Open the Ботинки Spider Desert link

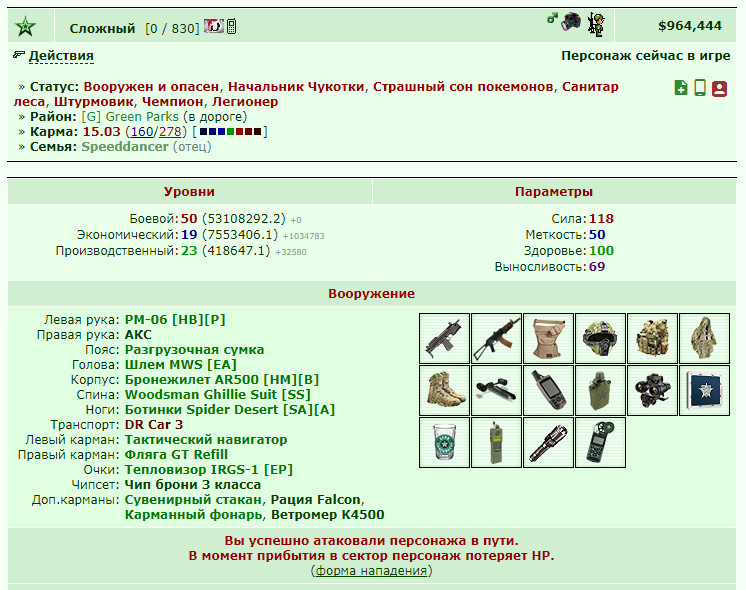[230, 410]
